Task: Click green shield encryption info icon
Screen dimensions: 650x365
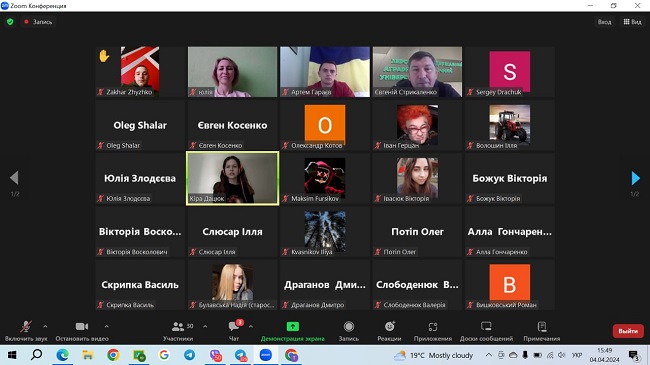Action: (x=10, y=22)
